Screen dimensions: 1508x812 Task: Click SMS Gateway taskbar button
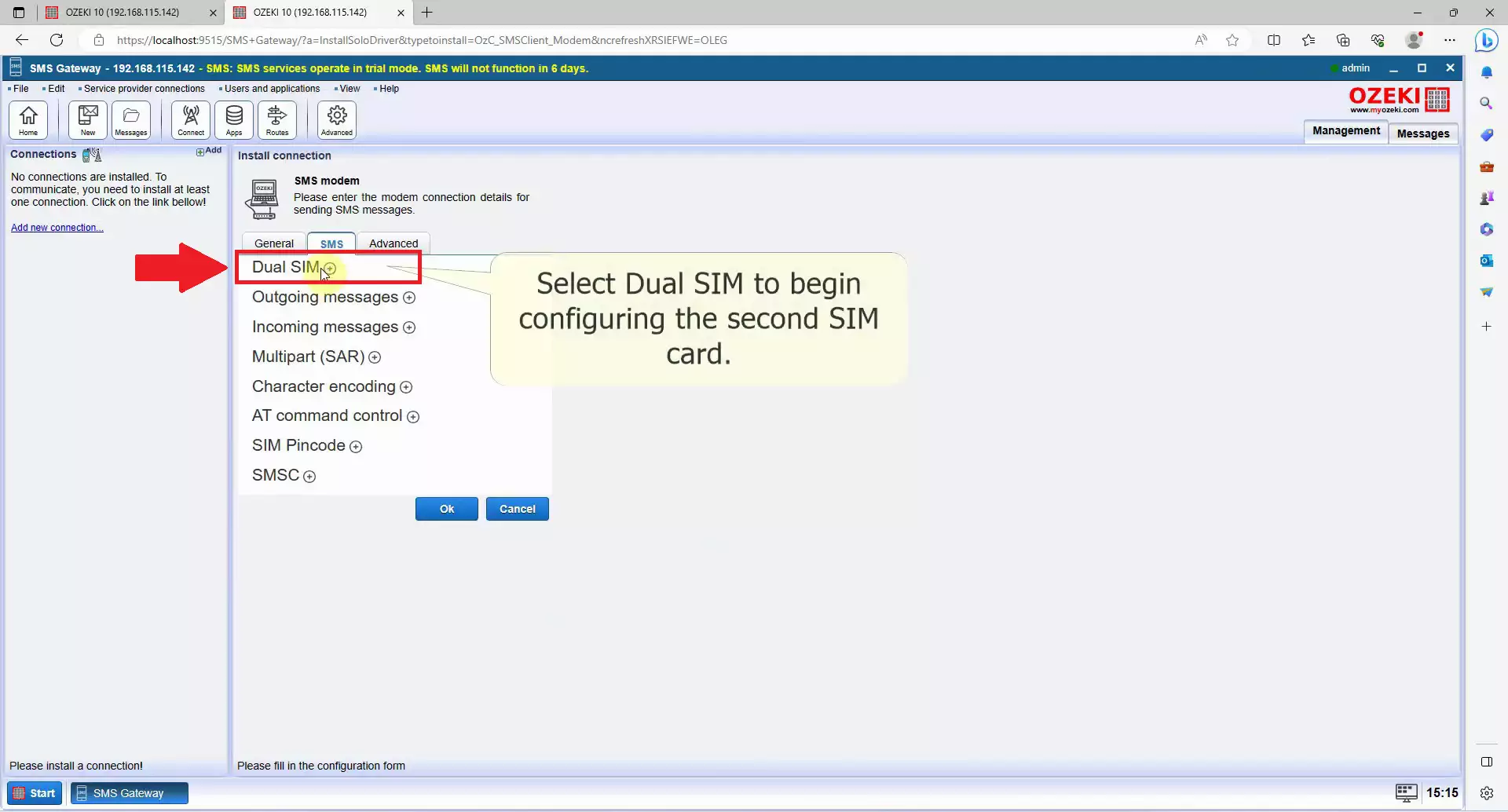click(x=129, y=793)
